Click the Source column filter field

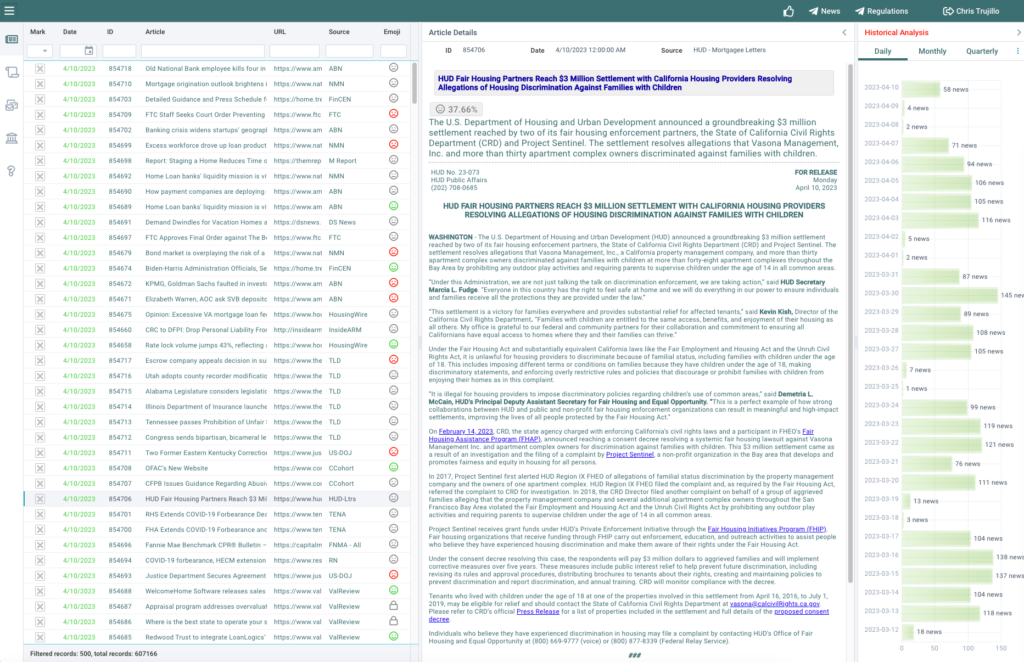pos(349,51)
